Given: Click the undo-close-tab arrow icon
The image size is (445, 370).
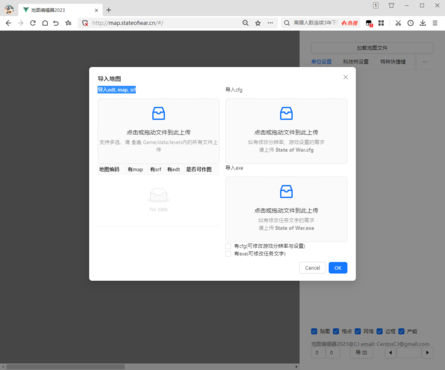Looking at the screenshot, I should pyautogui.click(x=56, y=23).
